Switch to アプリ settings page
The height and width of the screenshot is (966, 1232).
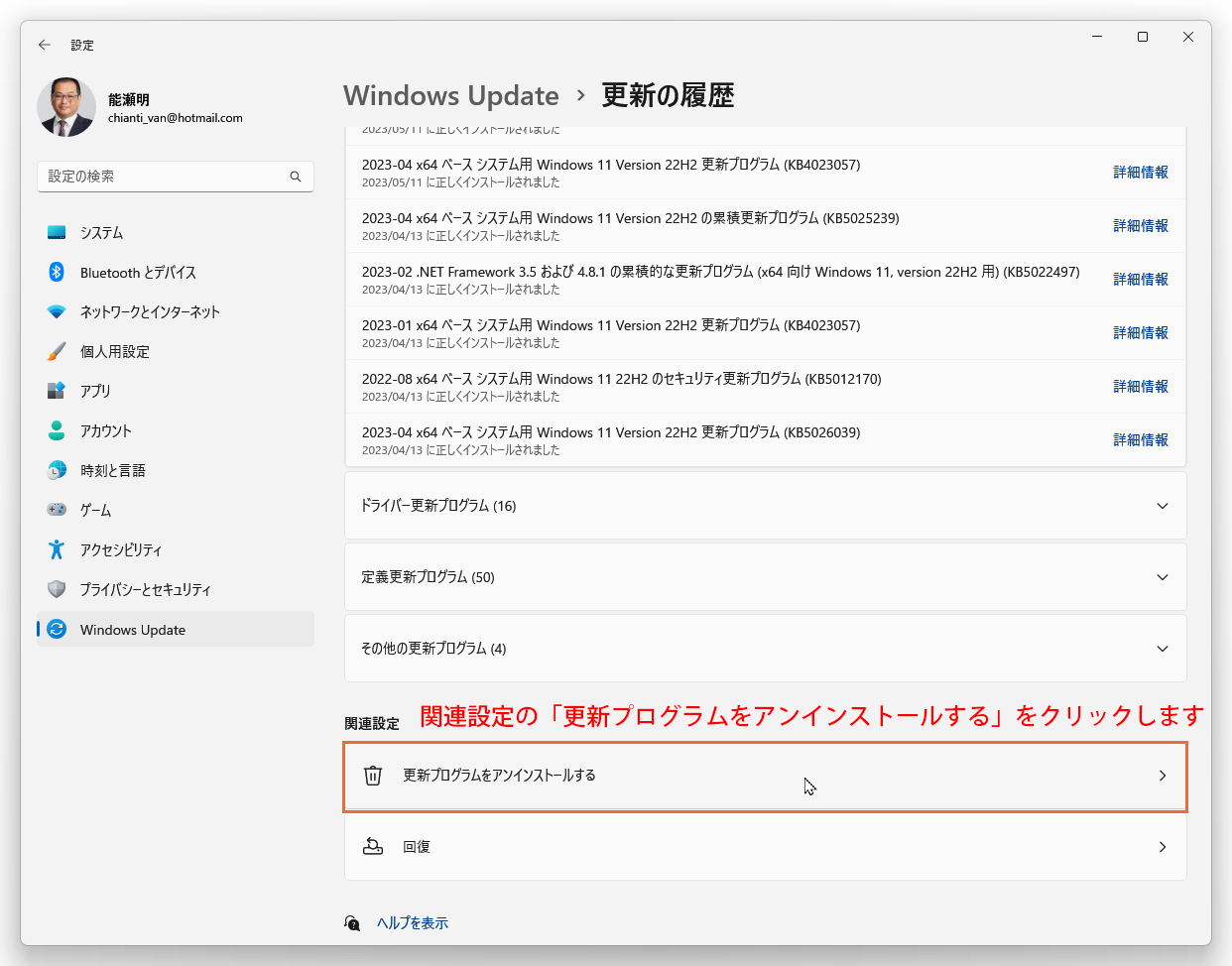point(176,391)
